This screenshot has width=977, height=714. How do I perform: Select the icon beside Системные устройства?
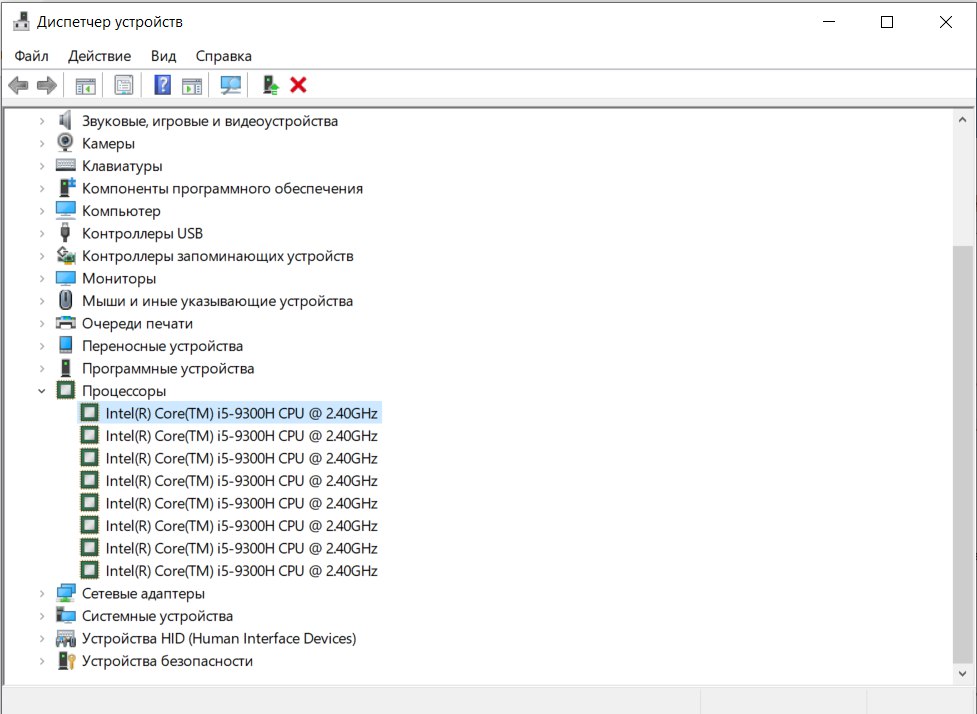tap(65, 616)
